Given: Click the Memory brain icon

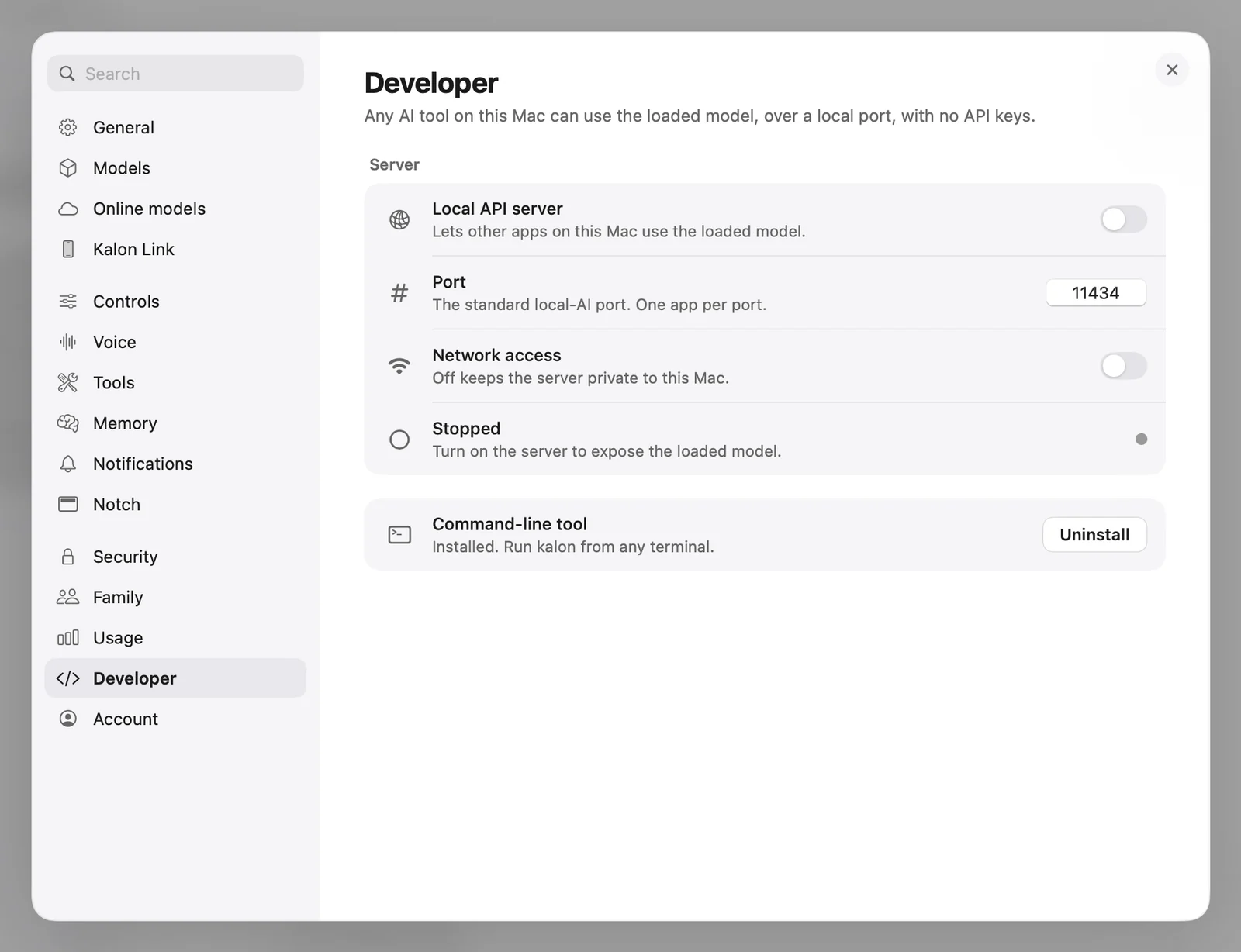Looking at the screenshot, I should click(68, 423).
